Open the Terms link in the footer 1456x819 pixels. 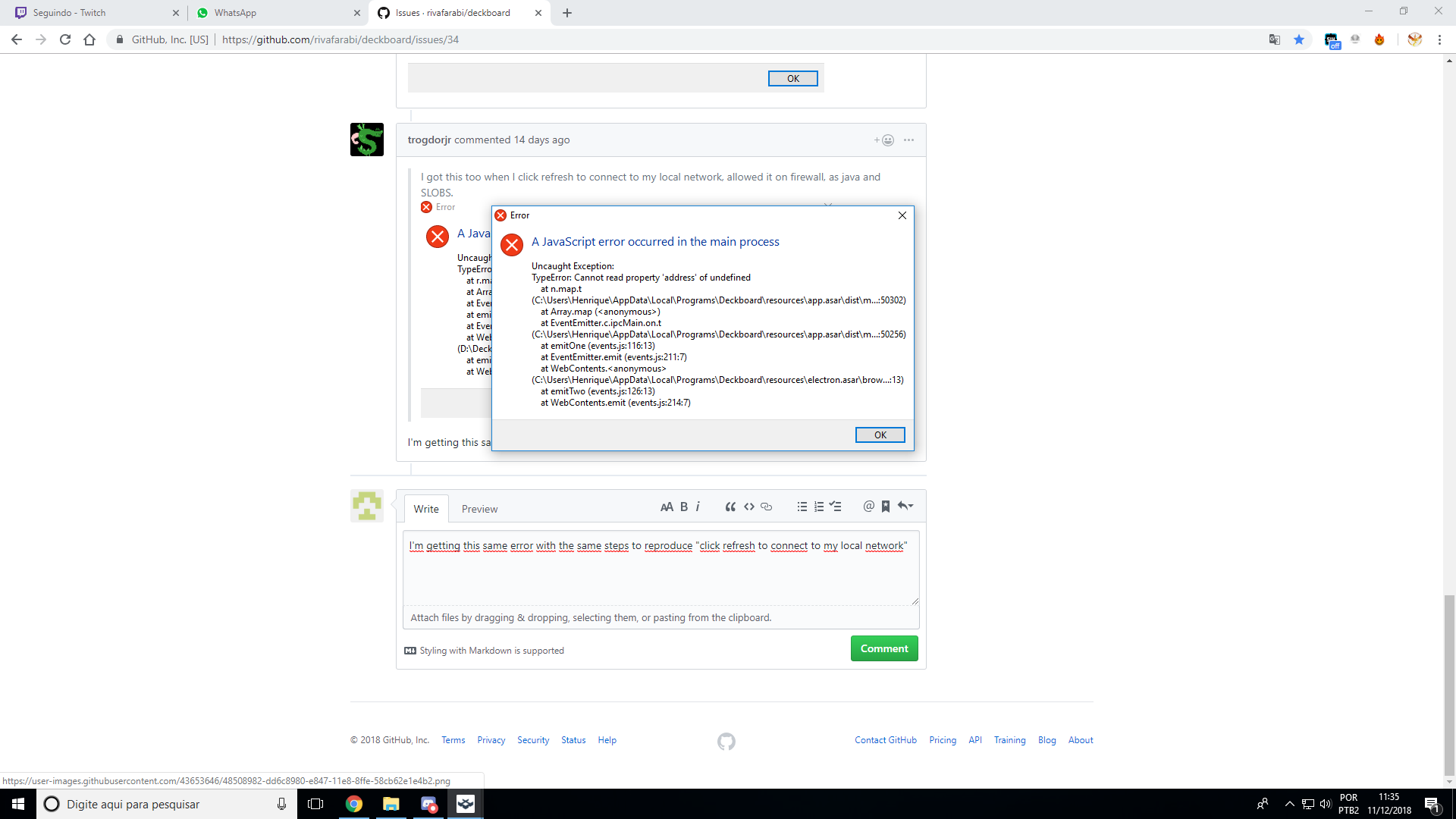tap(453, 739)
